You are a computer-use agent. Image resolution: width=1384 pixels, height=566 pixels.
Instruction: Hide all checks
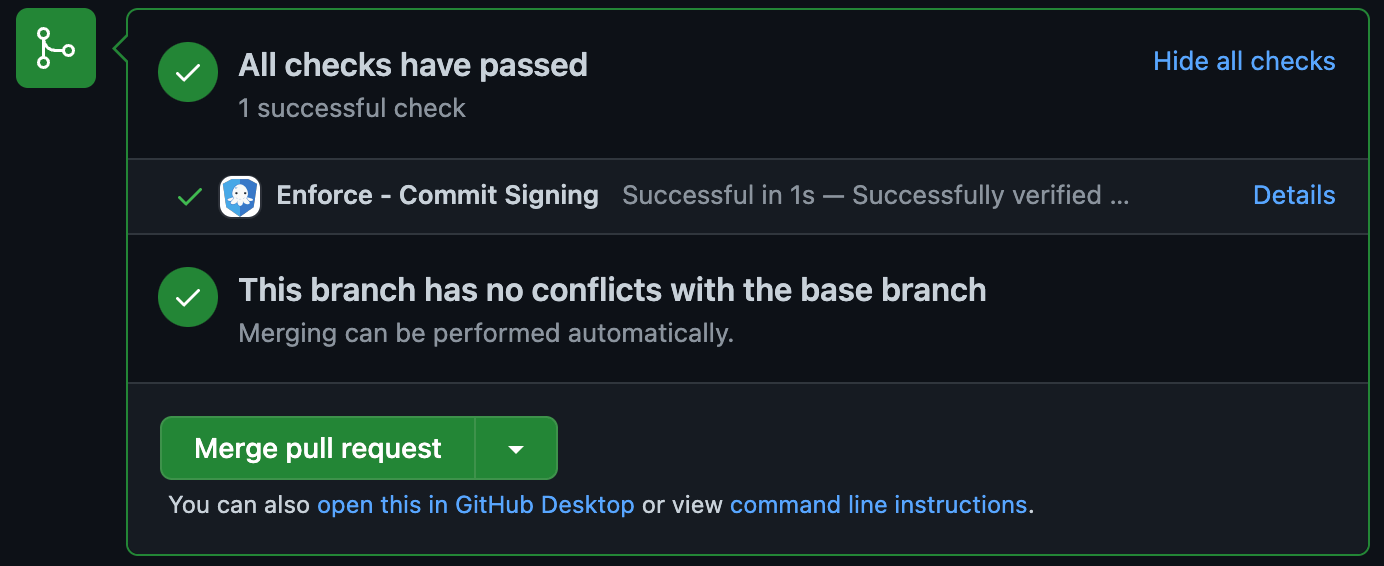coord(1244,62)
